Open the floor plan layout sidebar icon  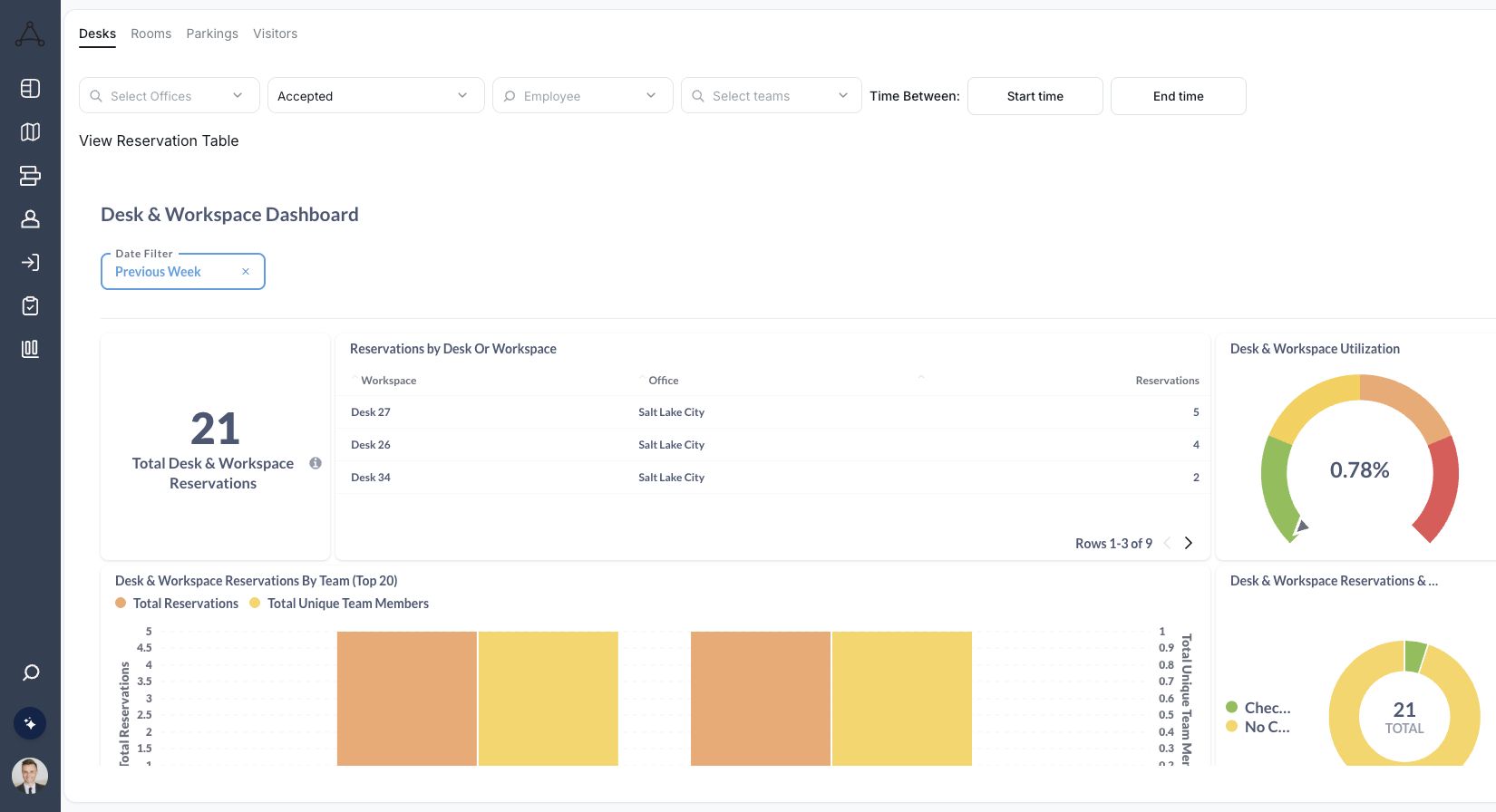(x=30, y=88)
